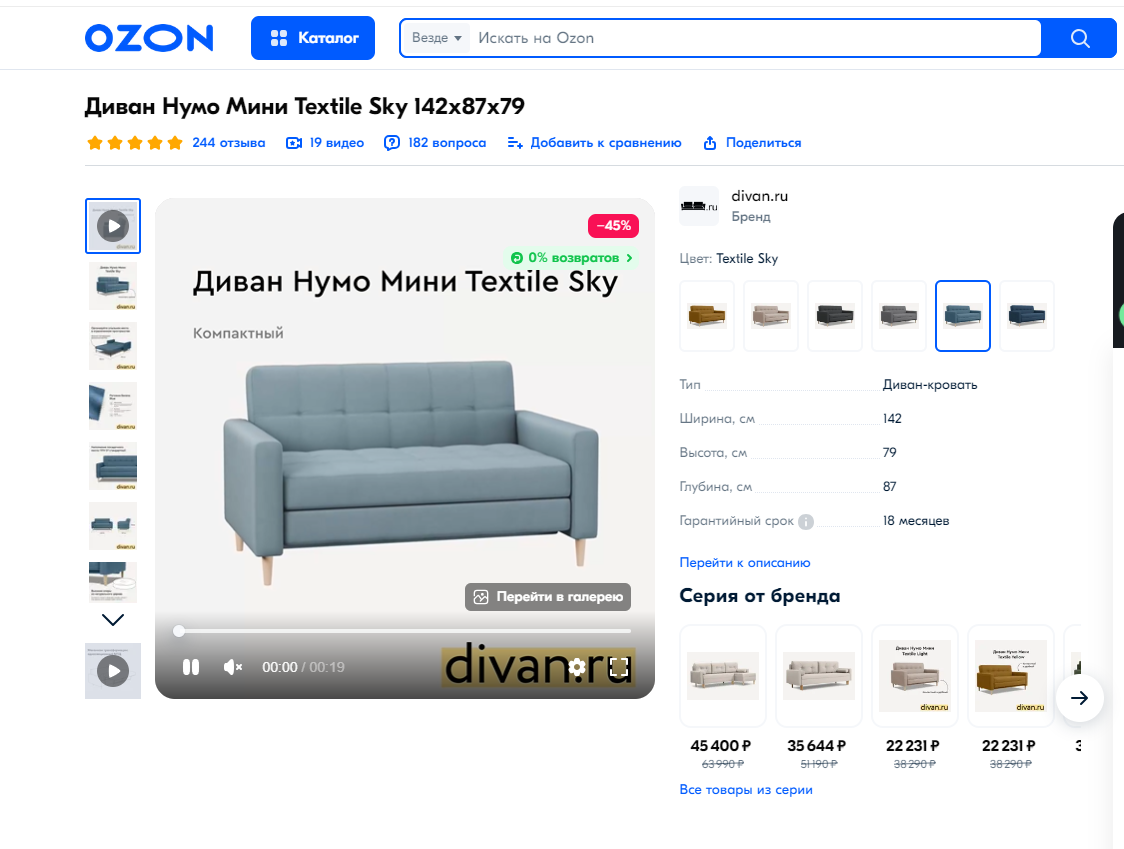Select the mustard yellow sofa color
Image resolution: width=1124 pixels, height=849 pixels.
707,316
